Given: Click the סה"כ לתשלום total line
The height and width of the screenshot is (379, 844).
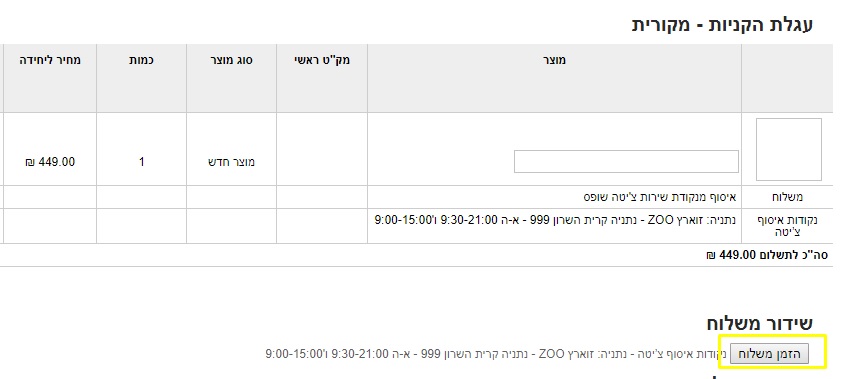Looking at the screenshot, I should [x=767, y=255].
